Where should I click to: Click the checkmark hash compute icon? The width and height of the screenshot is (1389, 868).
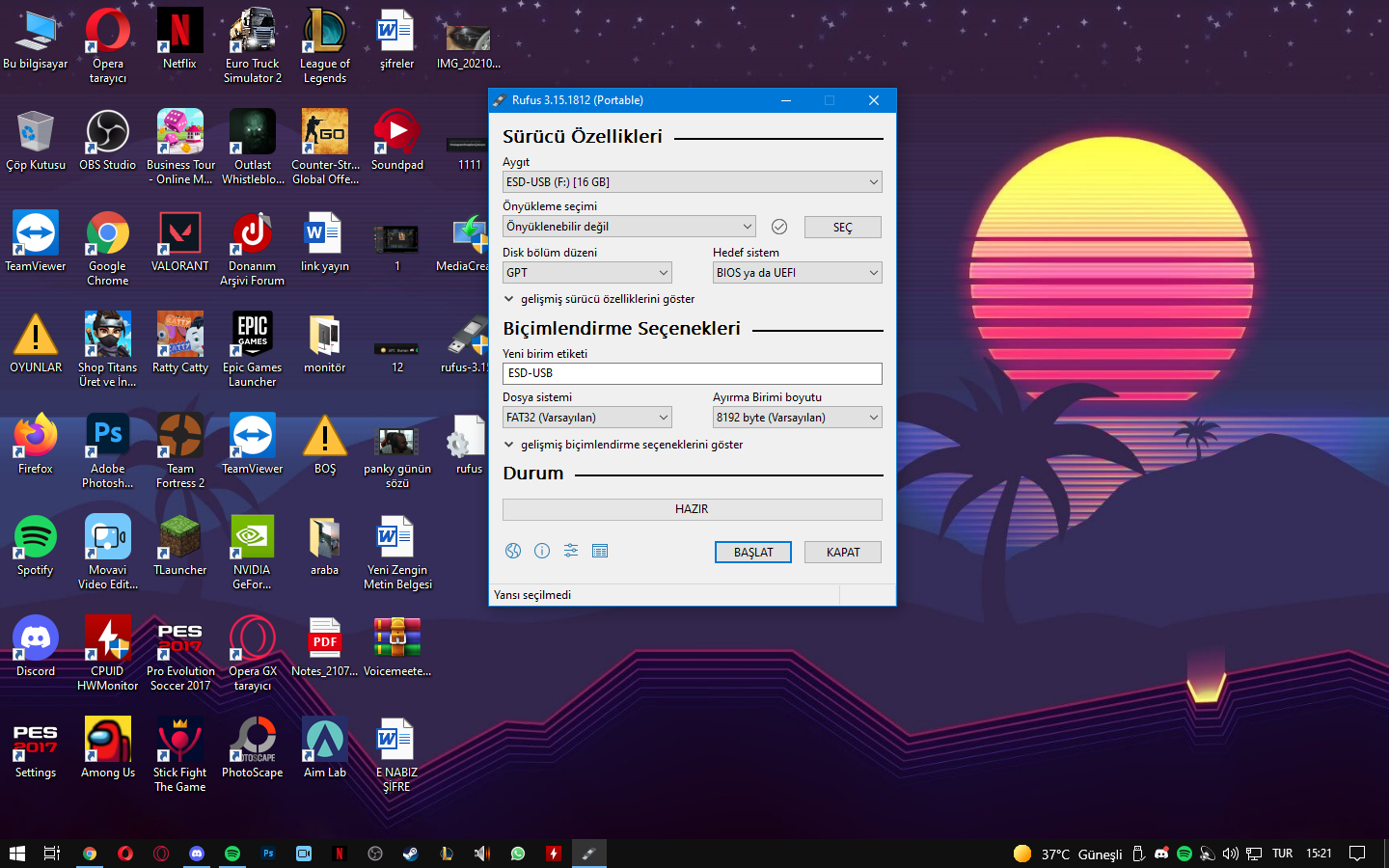click(779, 227)
